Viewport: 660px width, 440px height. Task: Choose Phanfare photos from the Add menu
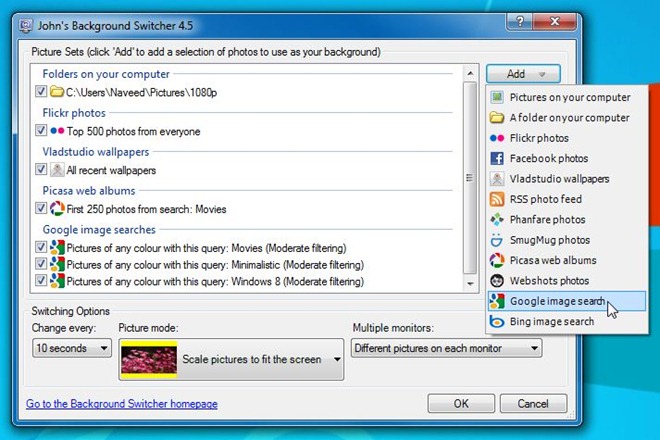click(x=567, y=219)
